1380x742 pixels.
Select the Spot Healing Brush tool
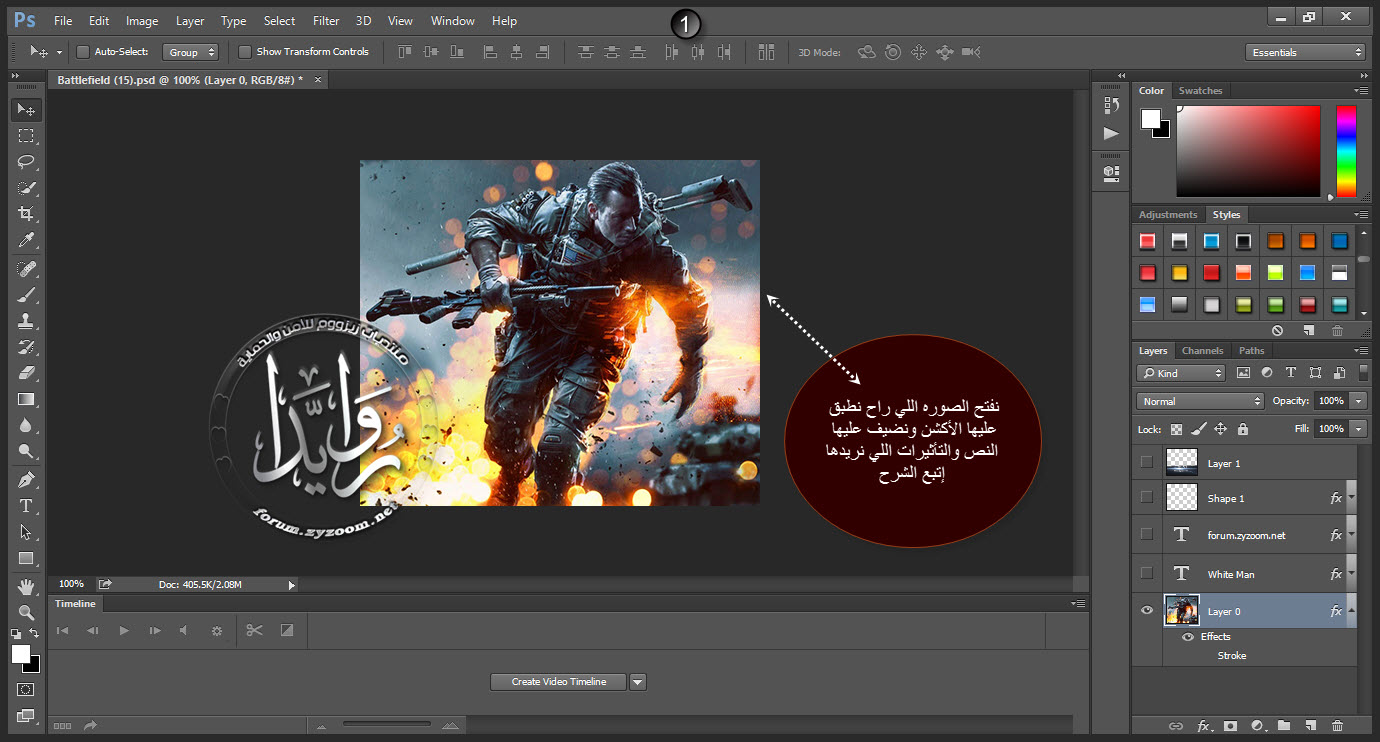(x=26, y=269)
